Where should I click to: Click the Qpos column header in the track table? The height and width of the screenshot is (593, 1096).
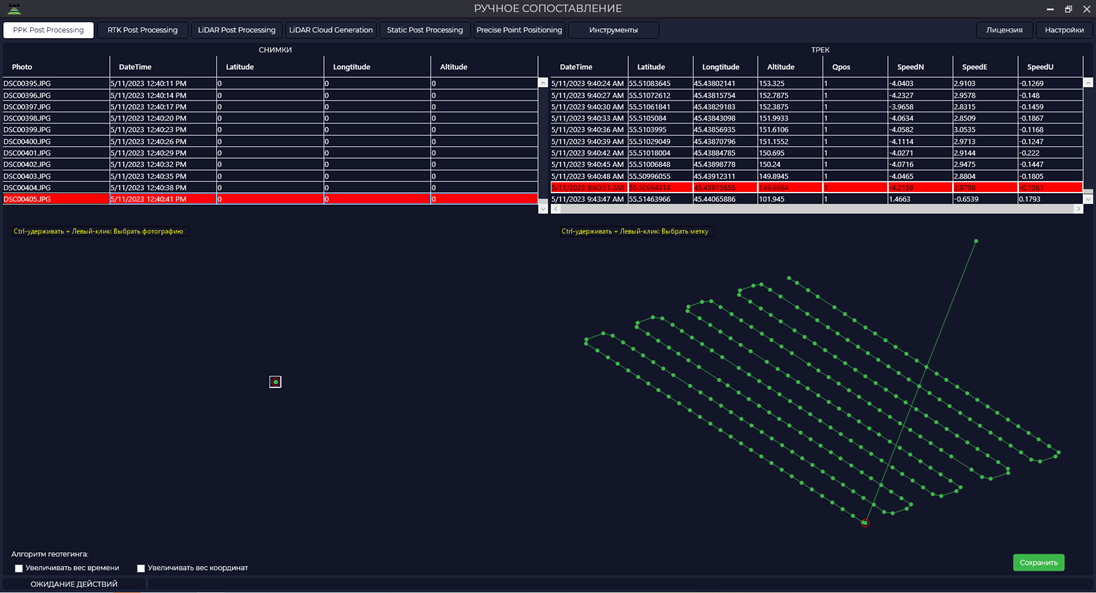855,67
